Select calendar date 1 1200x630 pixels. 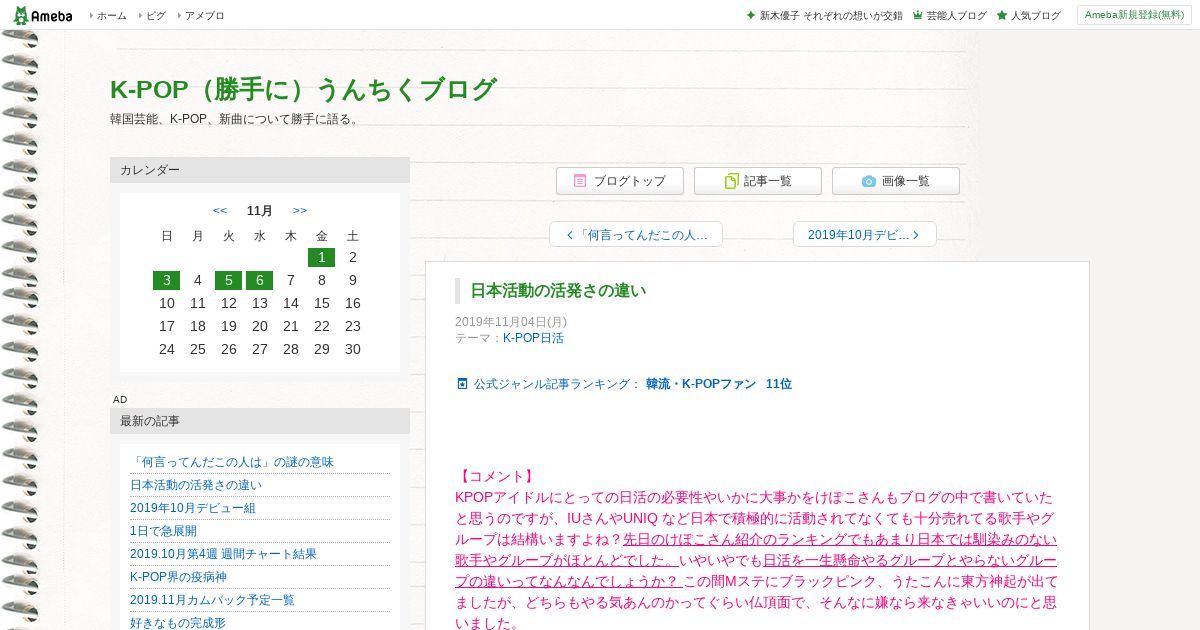[x=321, y=257]
